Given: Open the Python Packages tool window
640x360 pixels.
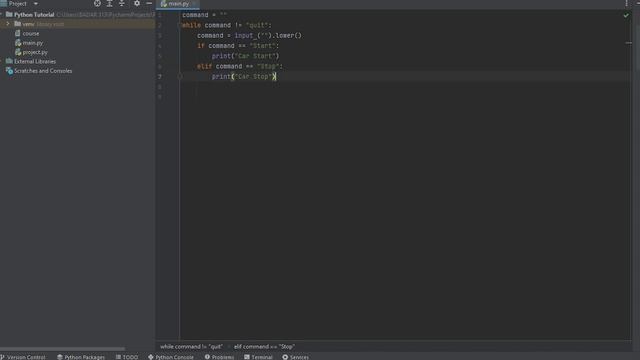Looking at the screenshot, I should [x=81, y=357].
